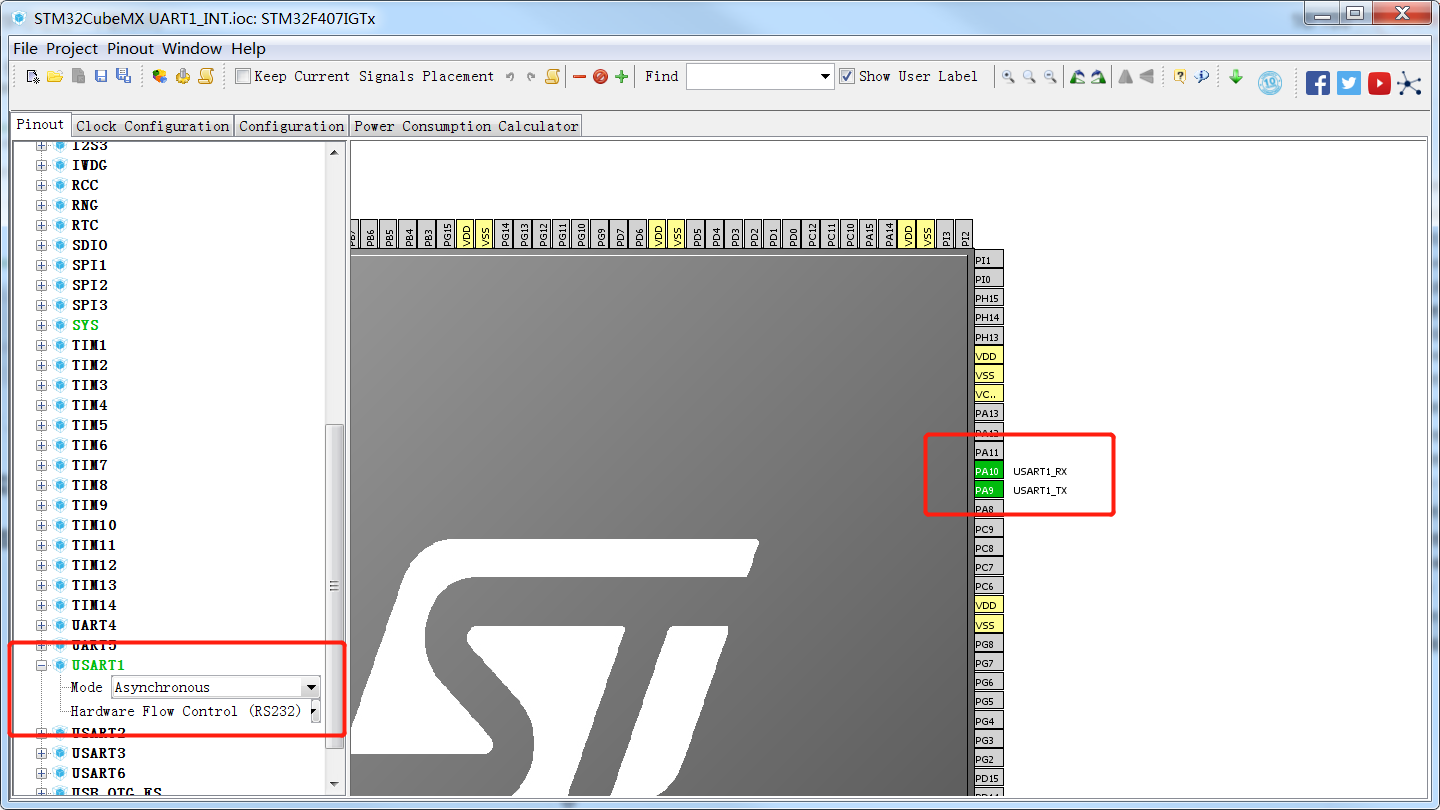Image resolution: width=1440 pixels, height=810 pixels.
Task: Open the Help menu
Action: pyautogui.click(x=248, y=48)
